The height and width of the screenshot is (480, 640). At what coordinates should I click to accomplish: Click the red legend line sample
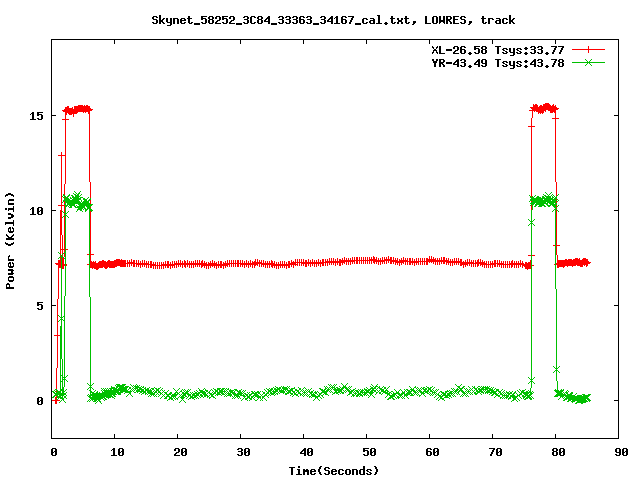point(588,50)
